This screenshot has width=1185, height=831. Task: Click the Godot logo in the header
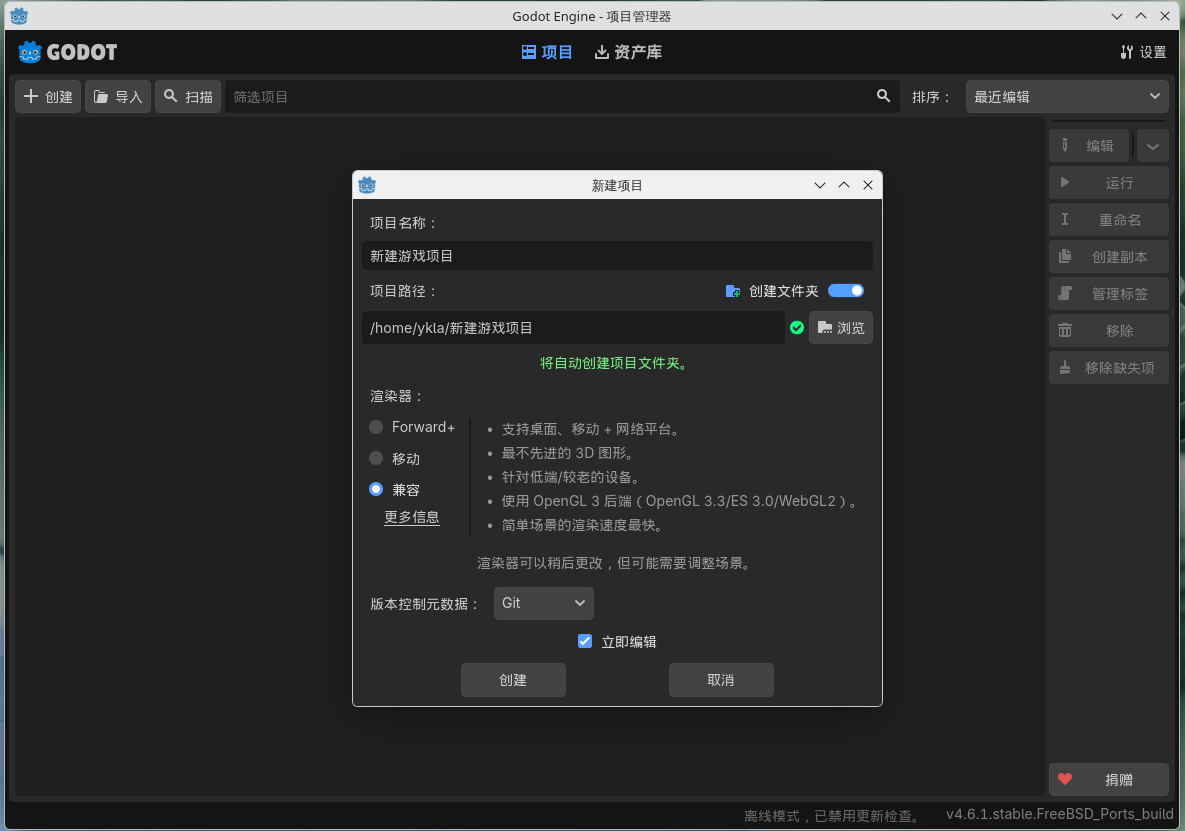[67, 52]
